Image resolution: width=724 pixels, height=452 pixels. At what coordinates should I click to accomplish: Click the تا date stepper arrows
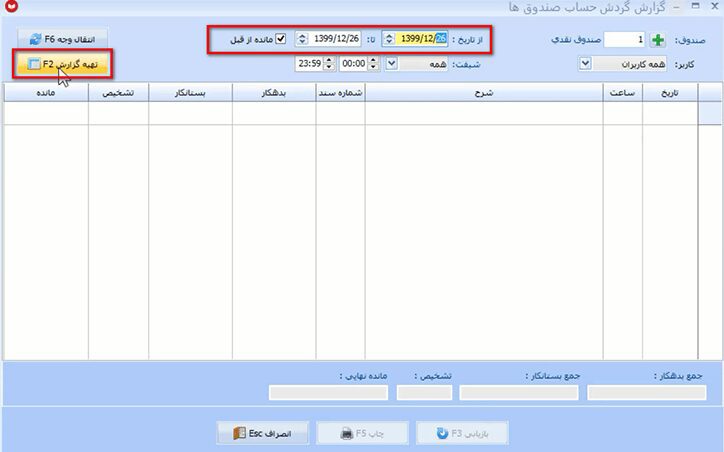coord(302,39)
